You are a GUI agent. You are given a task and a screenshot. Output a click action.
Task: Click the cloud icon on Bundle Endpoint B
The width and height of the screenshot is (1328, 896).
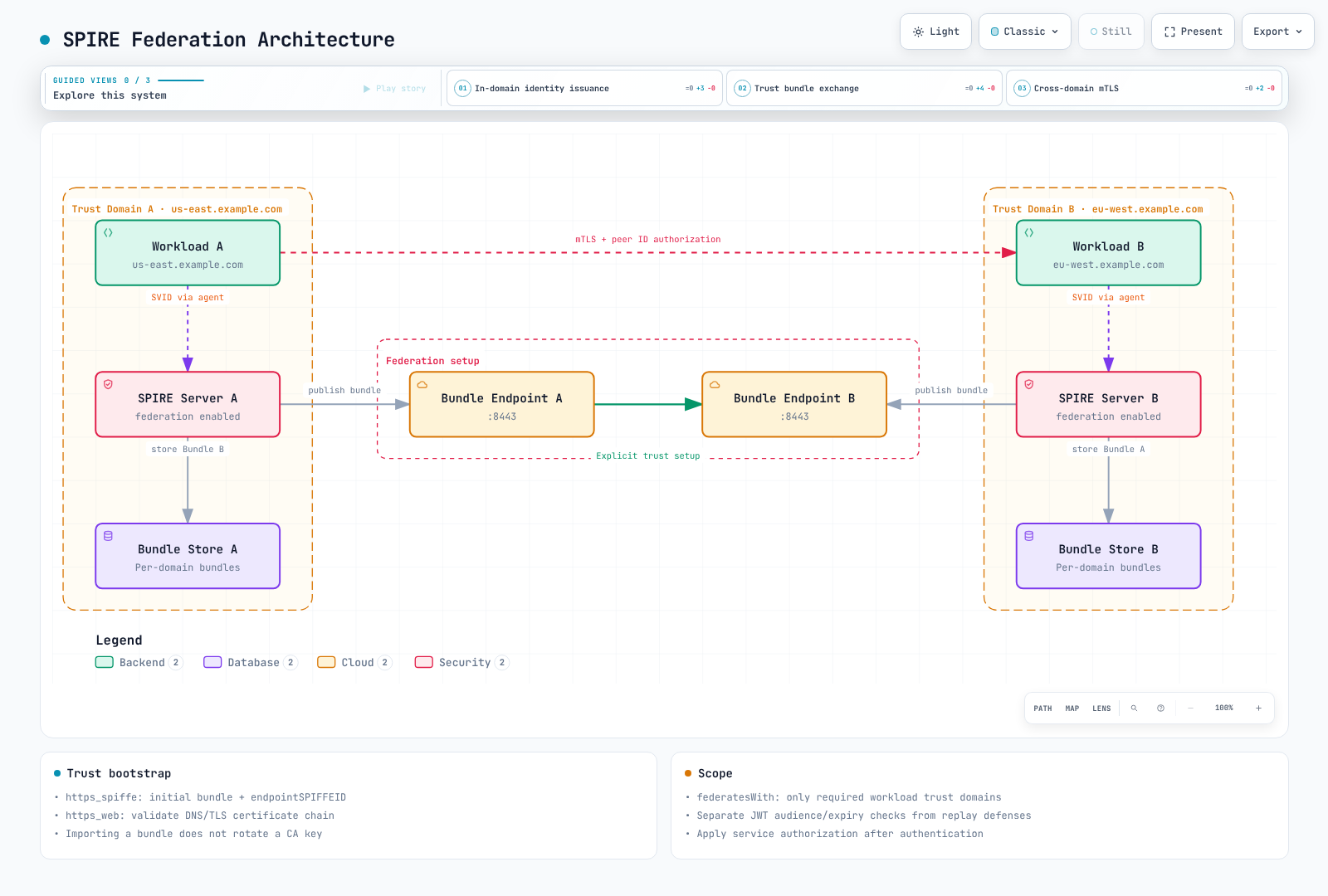[x=715, y=385]
